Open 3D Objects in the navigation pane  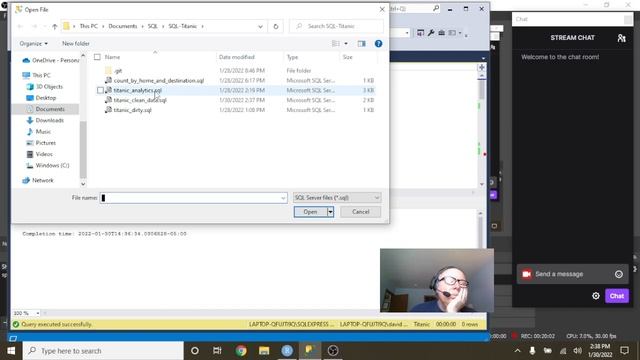(x=44, y=87)
